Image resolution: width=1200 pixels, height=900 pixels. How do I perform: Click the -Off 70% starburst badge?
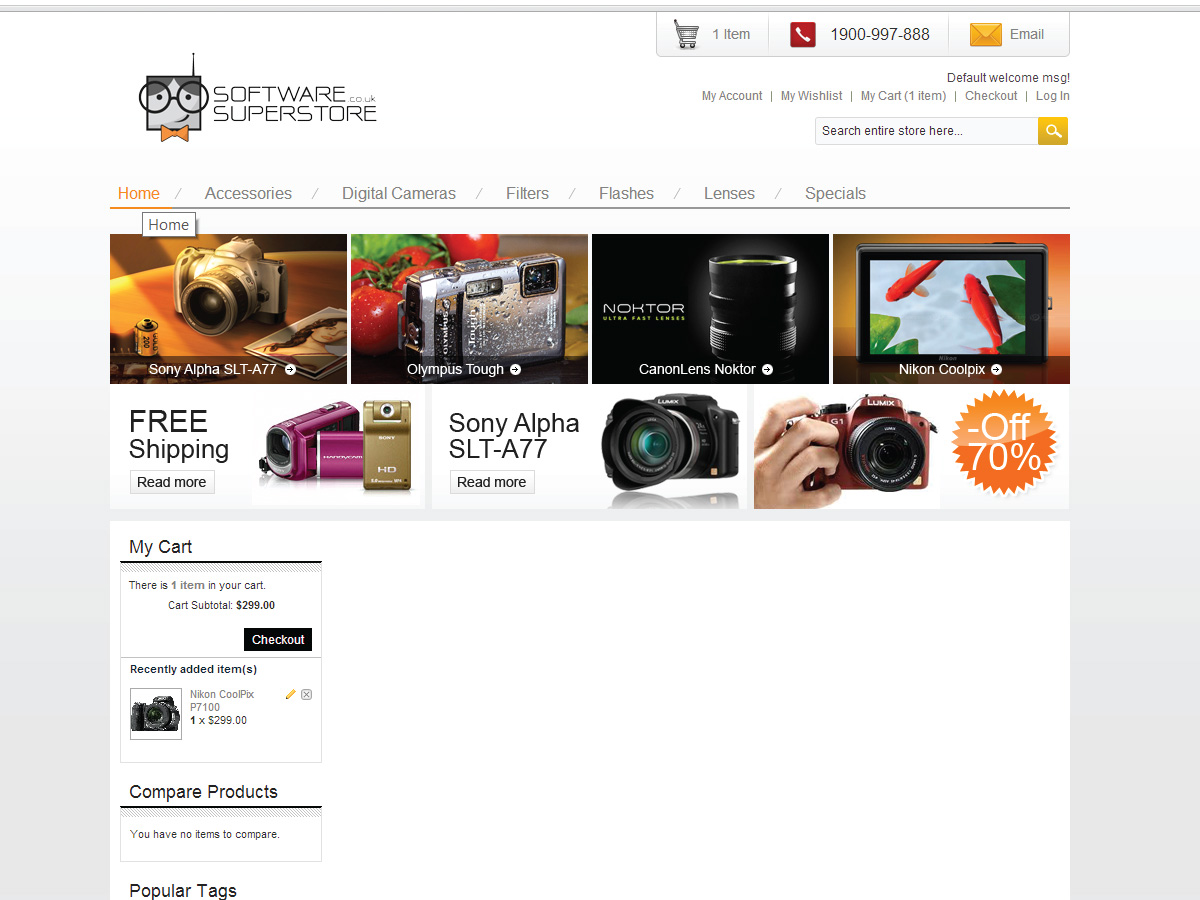tap(1003, 442)
